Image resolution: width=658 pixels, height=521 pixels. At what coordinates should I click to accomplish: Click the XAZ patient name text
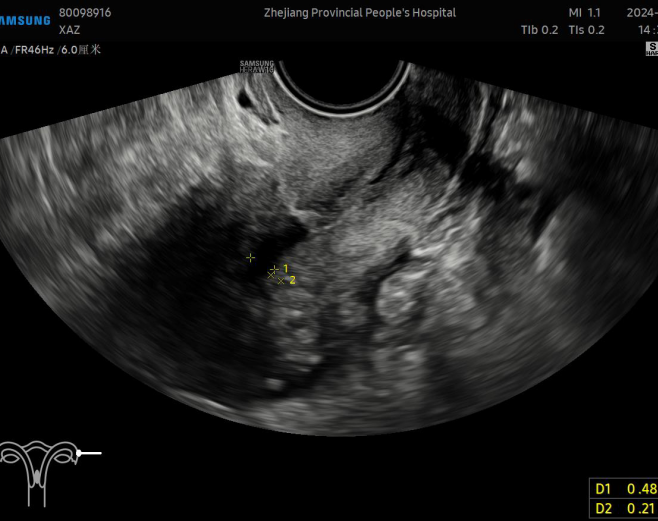click(x=70, y=30)
